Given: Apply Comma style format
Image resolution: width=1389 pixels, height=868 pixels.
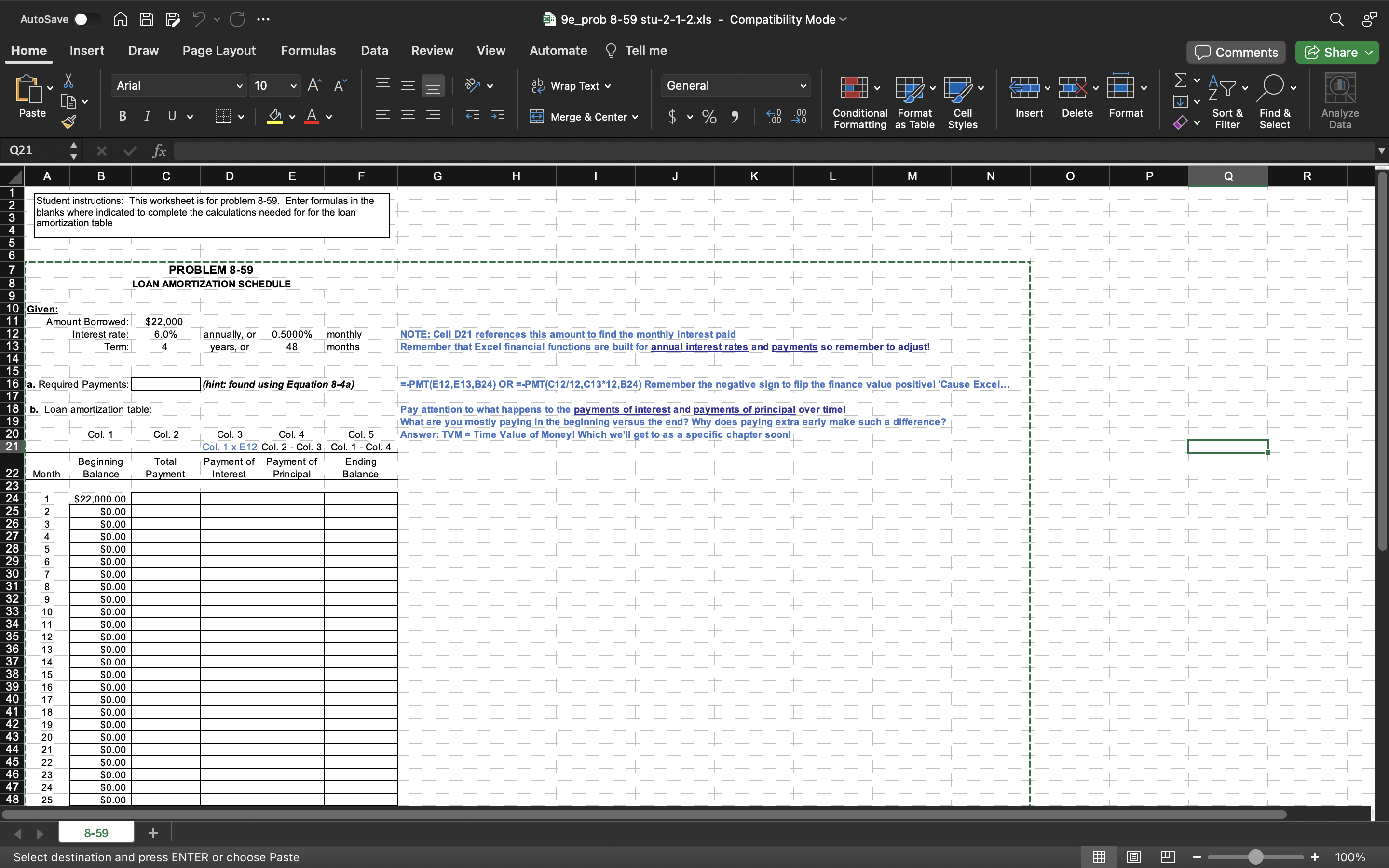Looking at the screenshot, I should pos(735,117).
